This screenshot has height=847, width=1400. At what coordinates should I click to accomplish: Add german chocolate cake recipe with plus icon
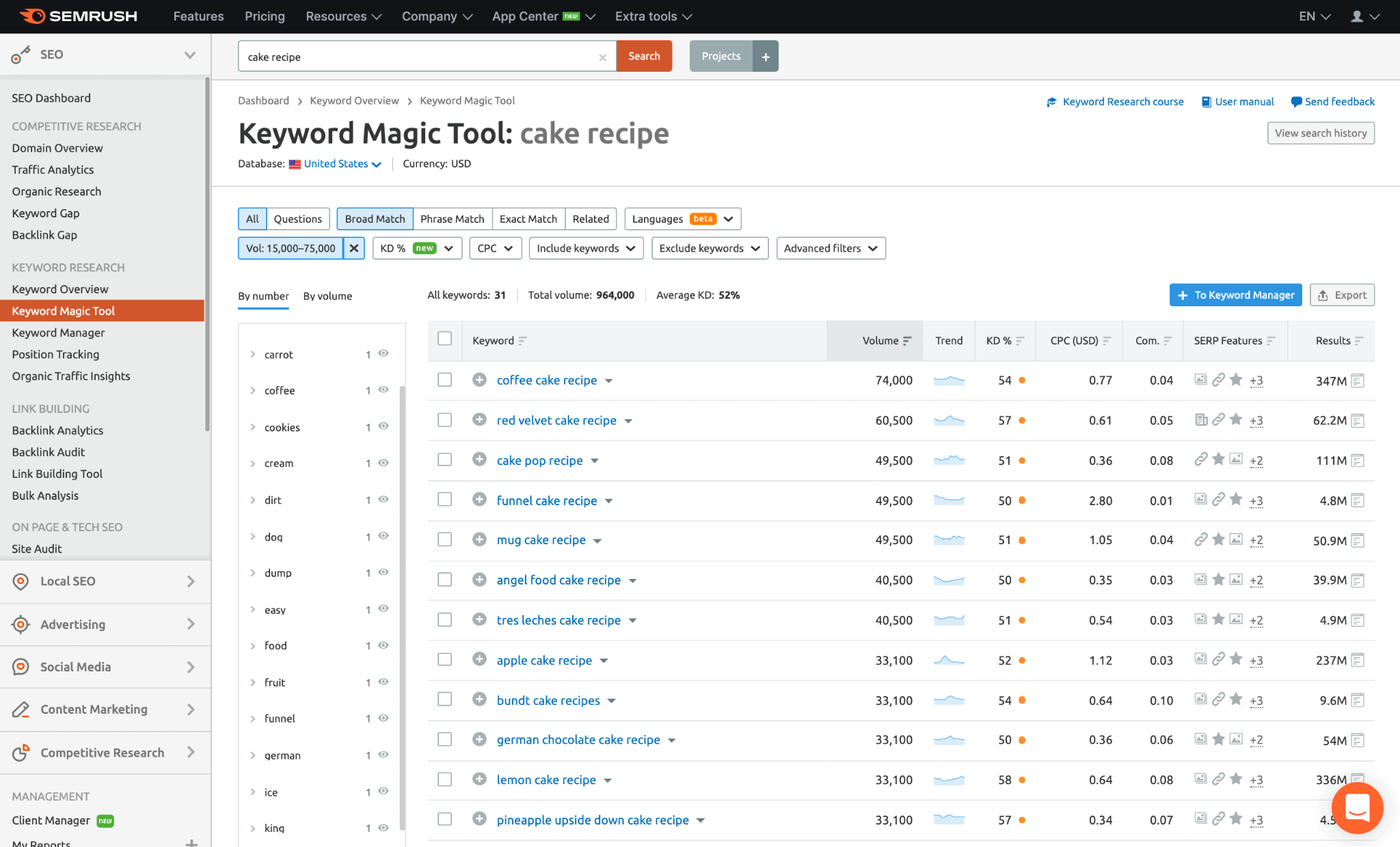tap(479, 739)
